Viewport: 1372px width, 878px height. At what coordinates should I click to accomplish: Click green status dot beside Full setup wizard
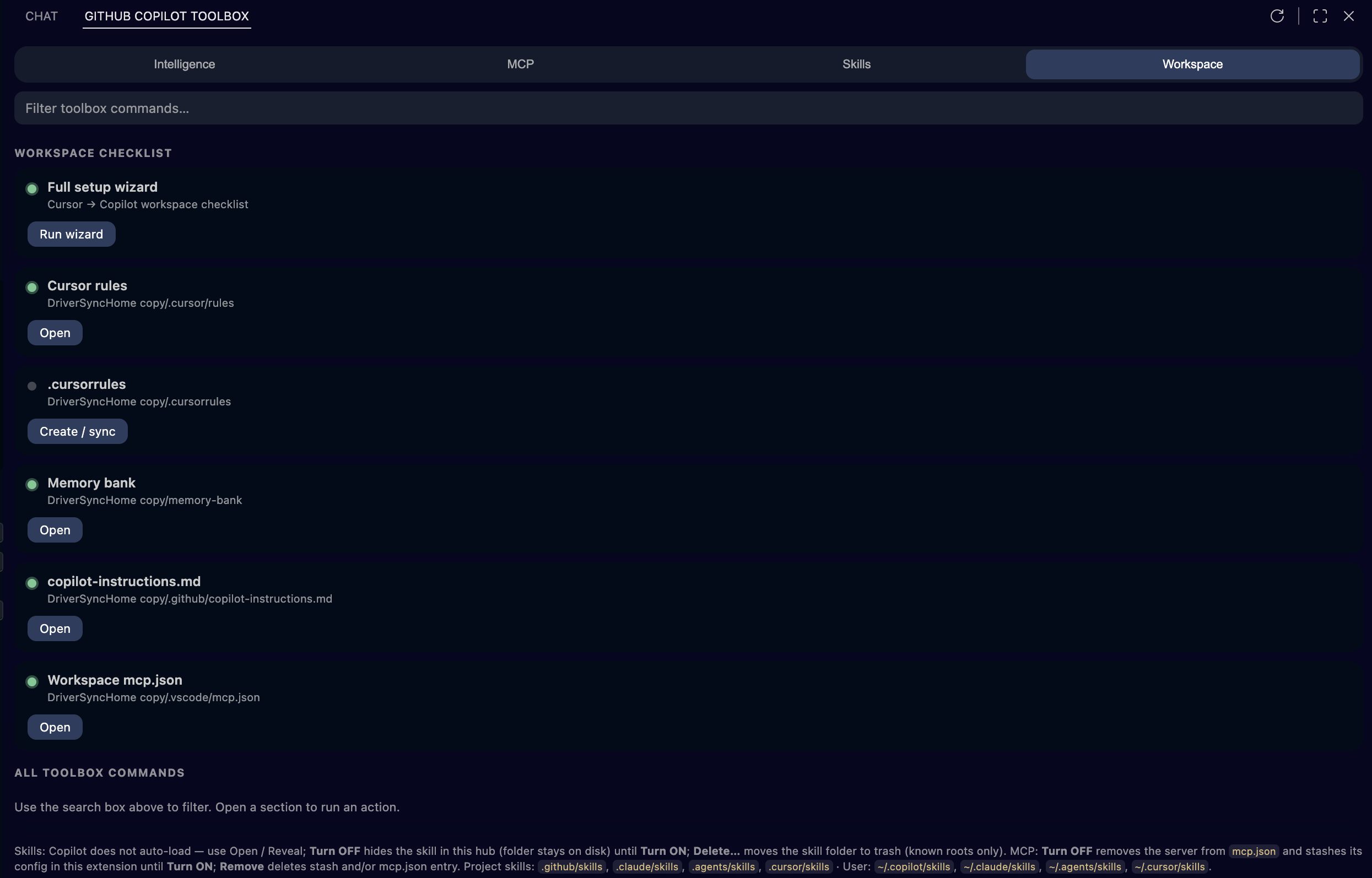pyautogui.click(x=32, y=189)
